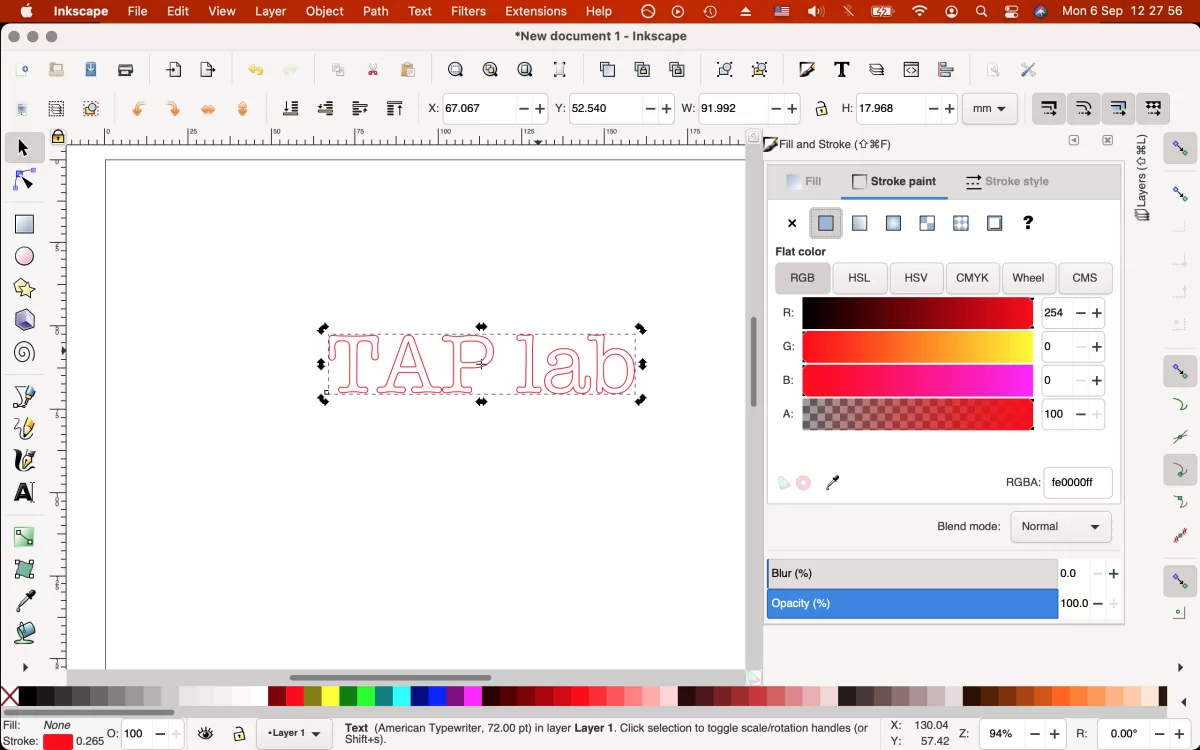Viewport: 1200px width, 750px height.
Task: Select the Text tool in toolbox
Action: pyautogui.click(x=24, y=492)
